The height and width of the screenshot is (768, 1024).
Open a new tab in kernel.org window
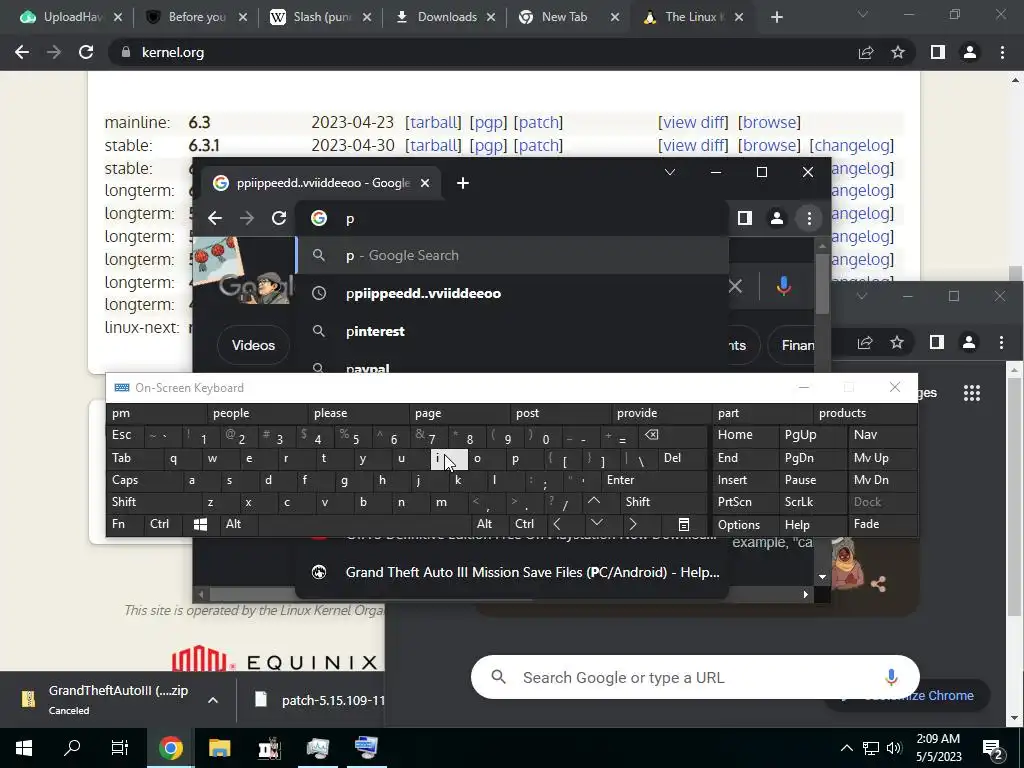coord(776,17)
